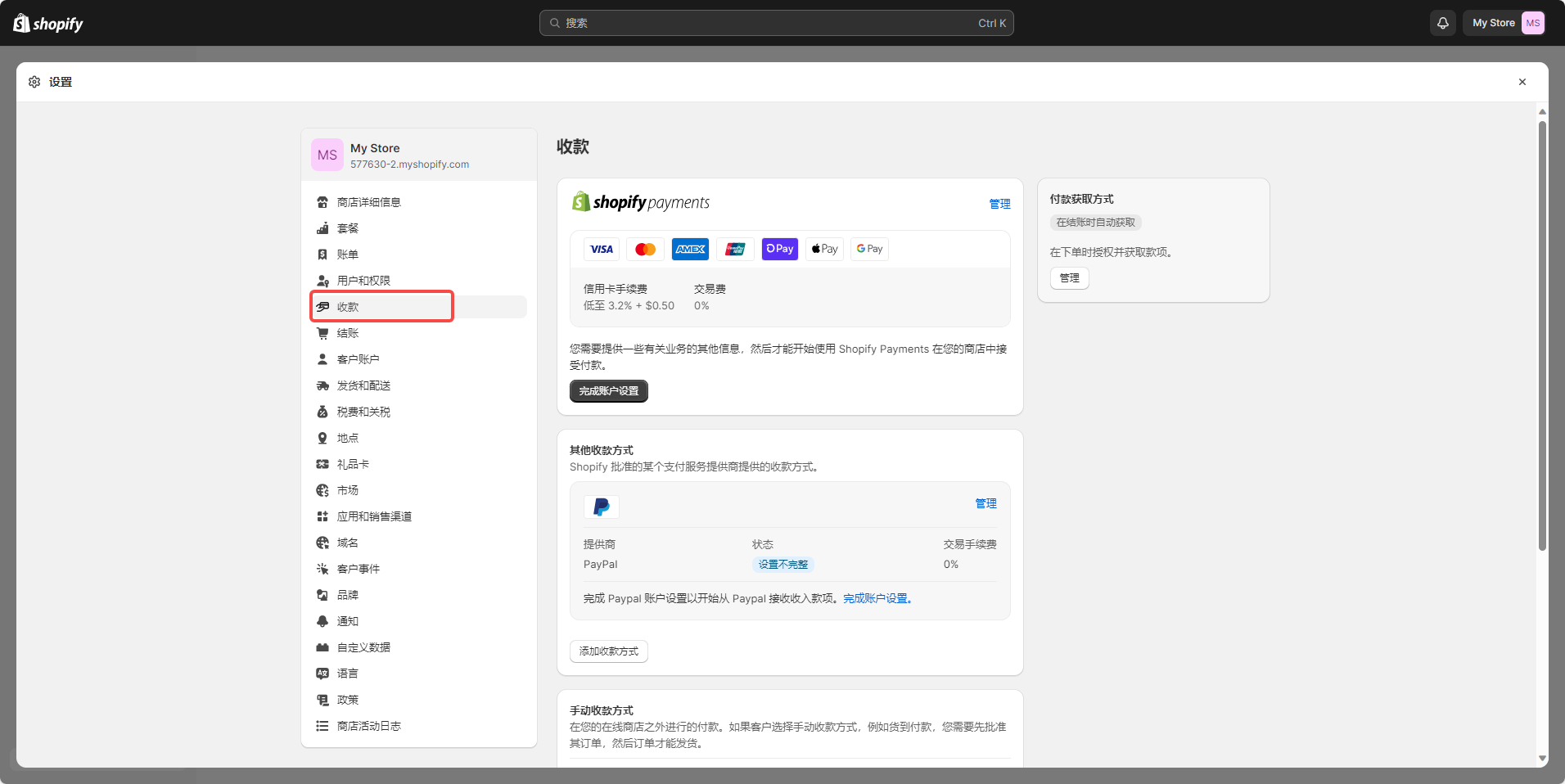
Task: Click the 通知 bell icon in sidebar
Action: (x=322, y=621)
